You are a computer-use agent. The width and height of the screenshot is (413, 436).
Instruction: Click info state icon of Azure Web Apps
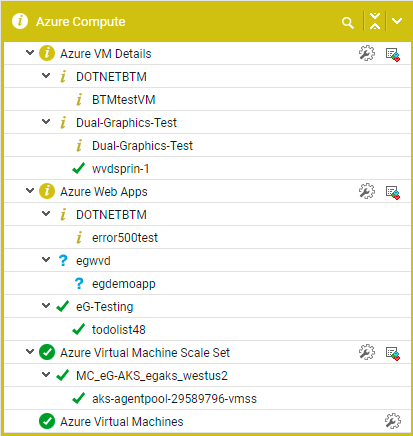pyautogui.click(x=47, y=191)
